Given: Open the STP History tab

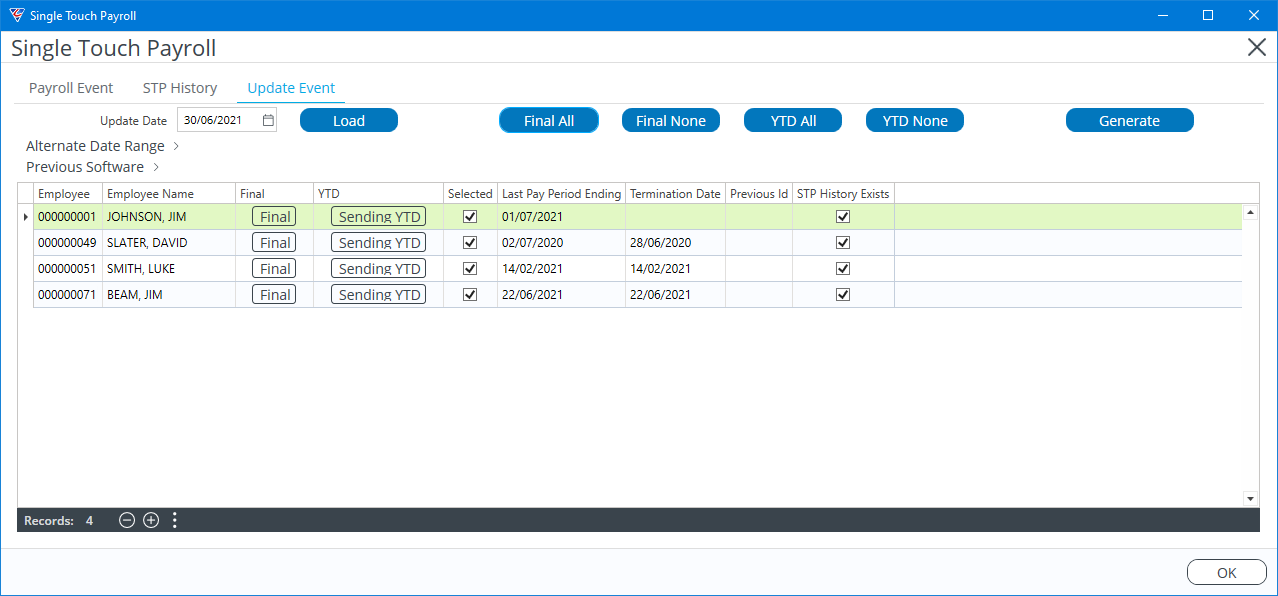Looking at the screenshot, I should [x=180, y=88].
